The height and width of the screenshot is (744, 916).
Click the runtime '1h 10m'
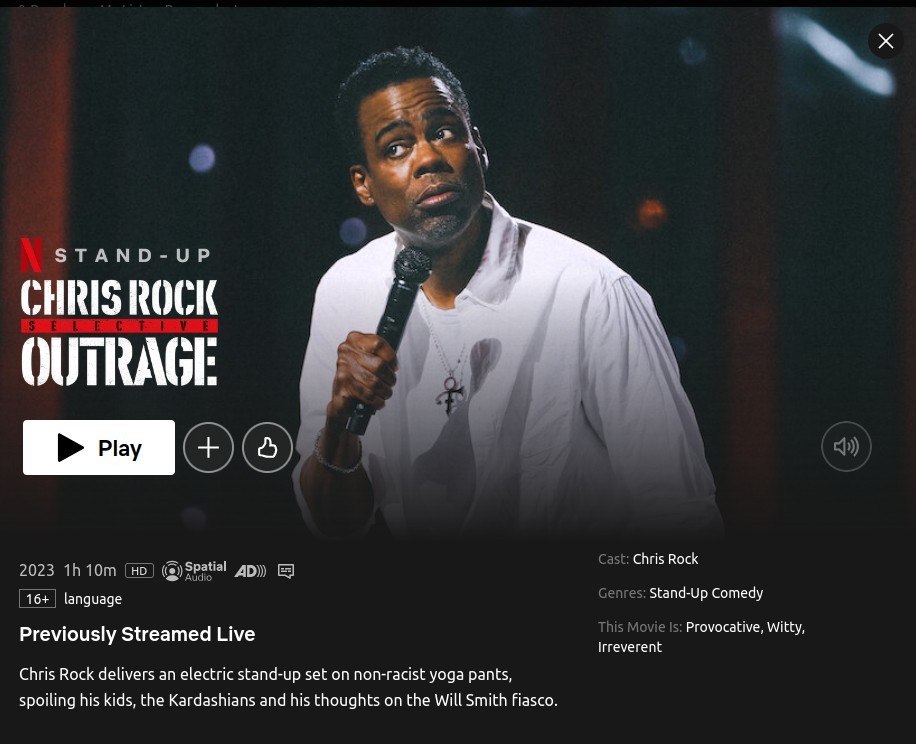(x=90, y=570)
